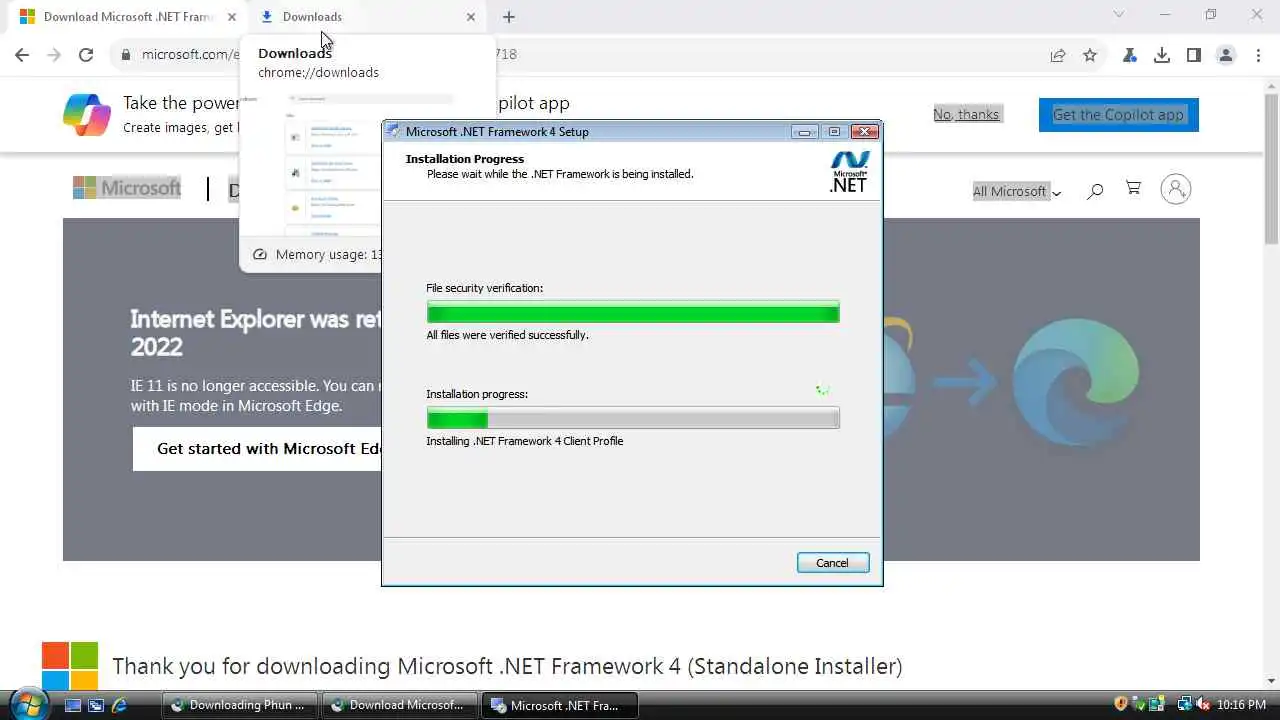Click Get the Copilot app button
The width and height of the screenshot is (1280, 720).
pyautogui.click(x=1118, y=114)
